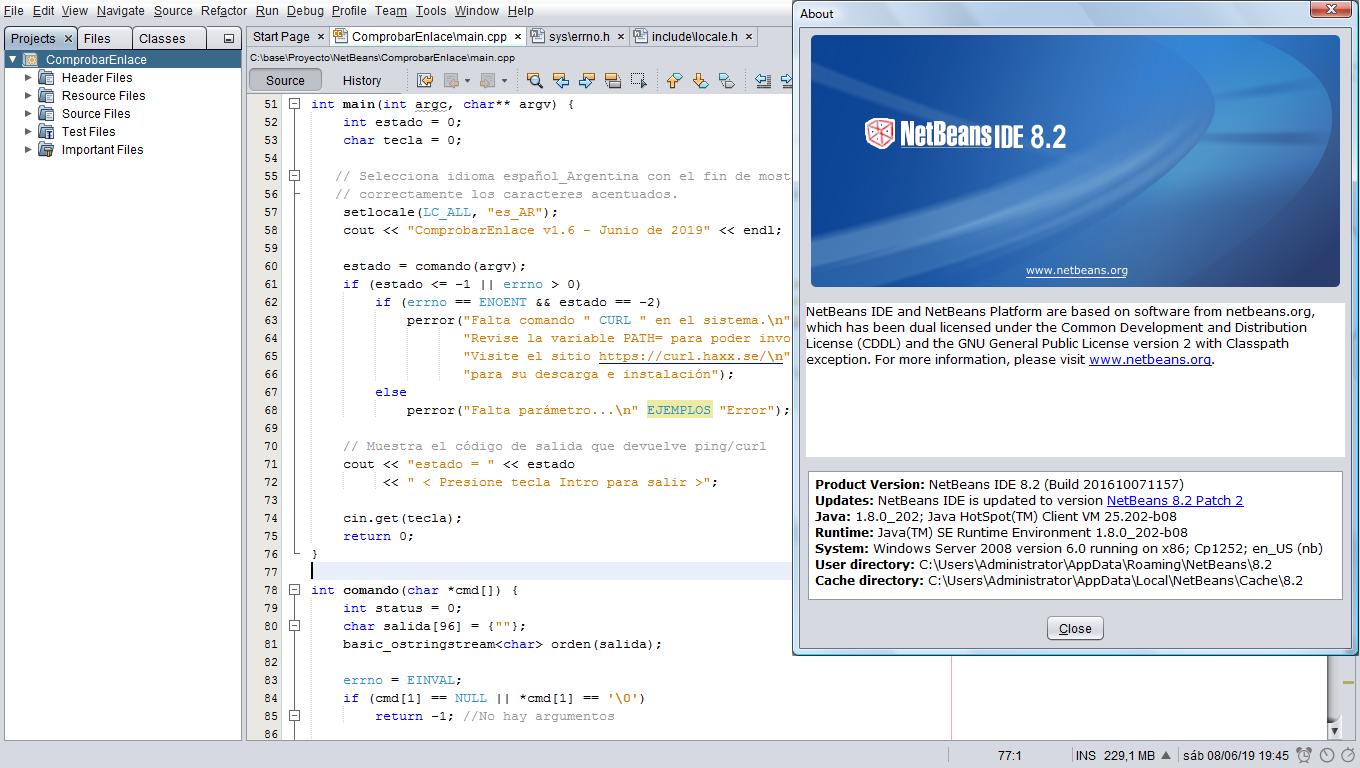Switch to include\locale.h editor tab

694,36
